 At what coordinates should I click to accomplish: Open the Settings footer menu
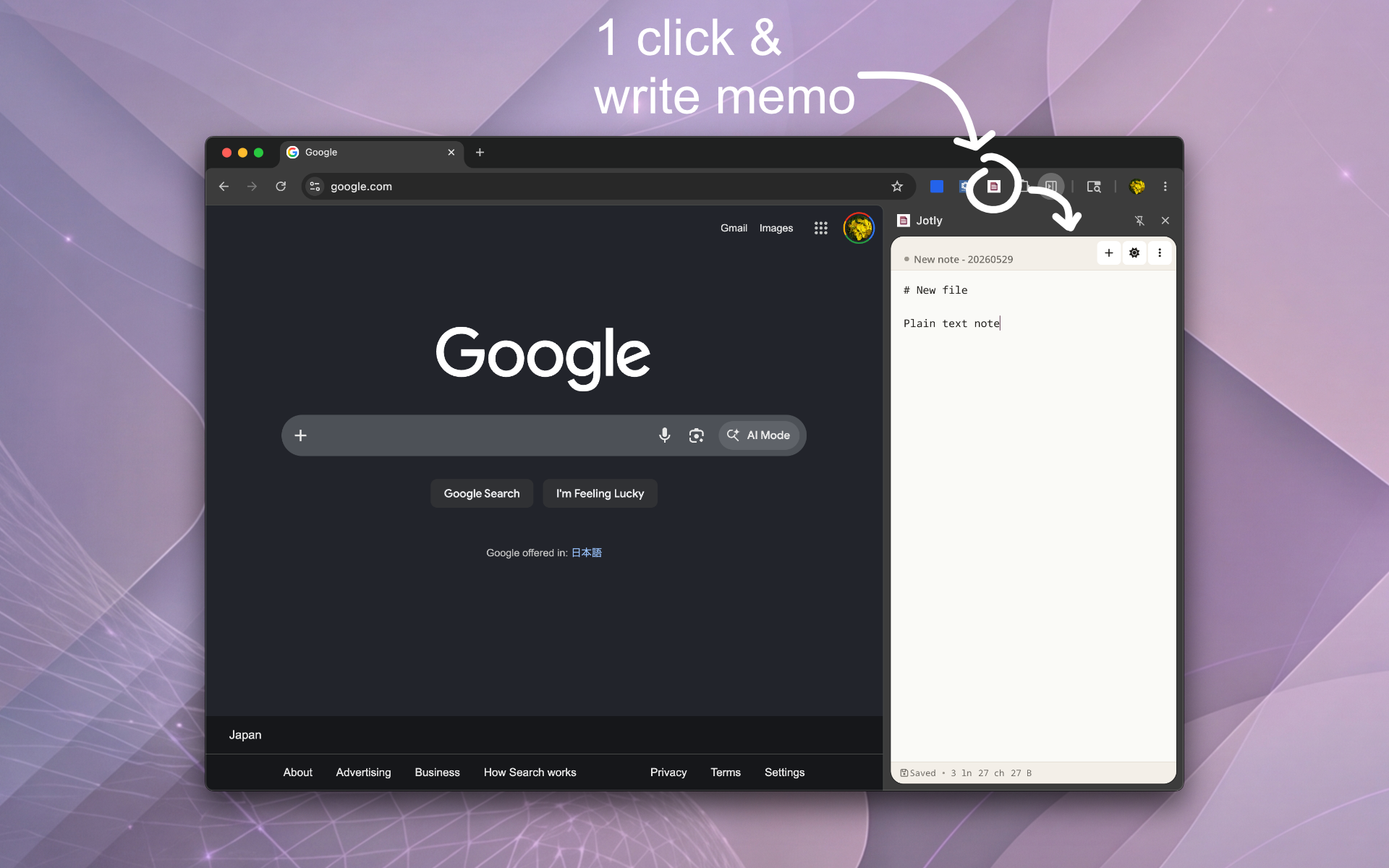(x=784, y=773)
